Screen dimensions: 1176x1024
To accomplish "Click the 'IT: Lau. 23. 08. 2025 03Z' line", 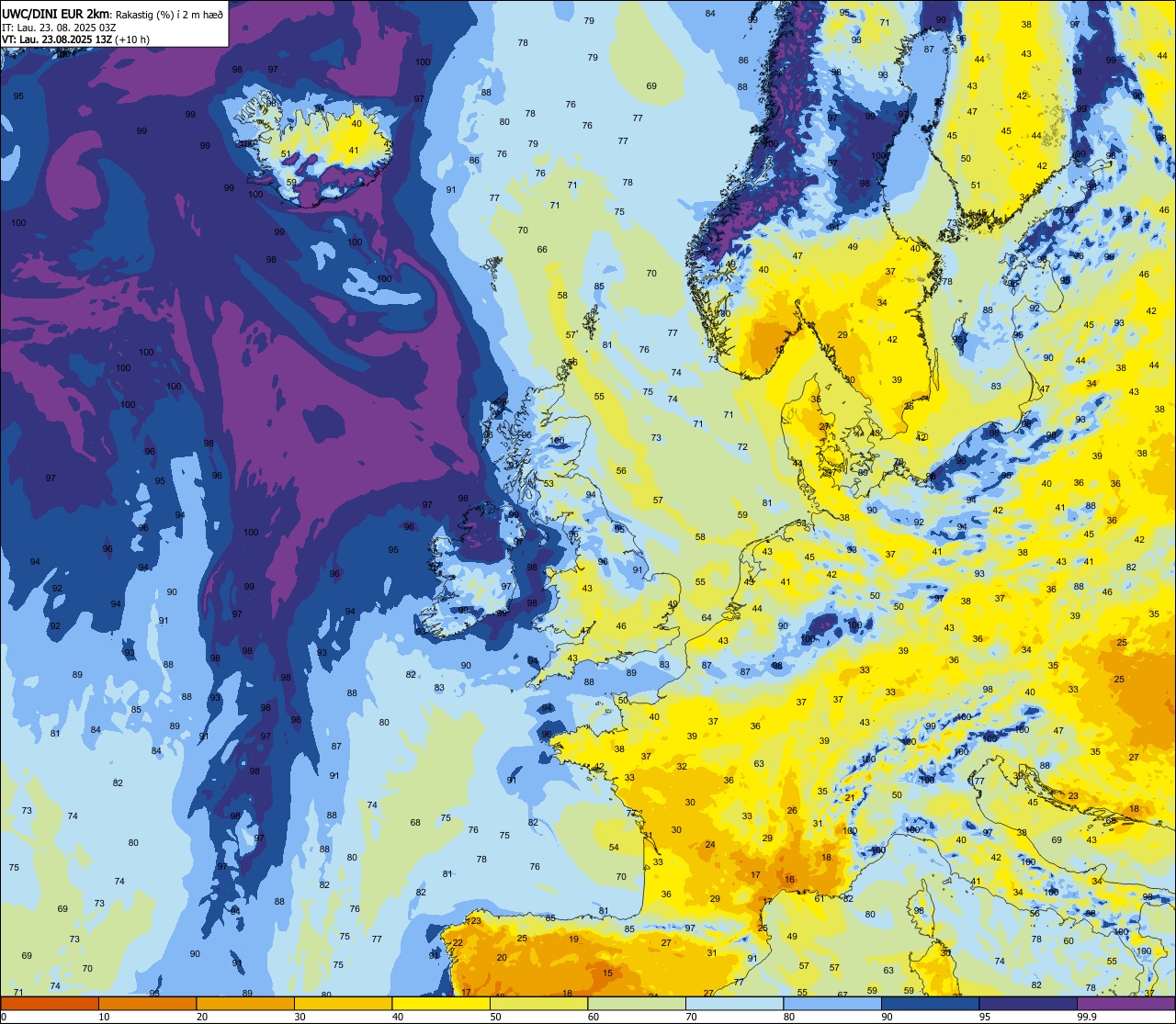I will pyautogui.click(x=57, y=27).
